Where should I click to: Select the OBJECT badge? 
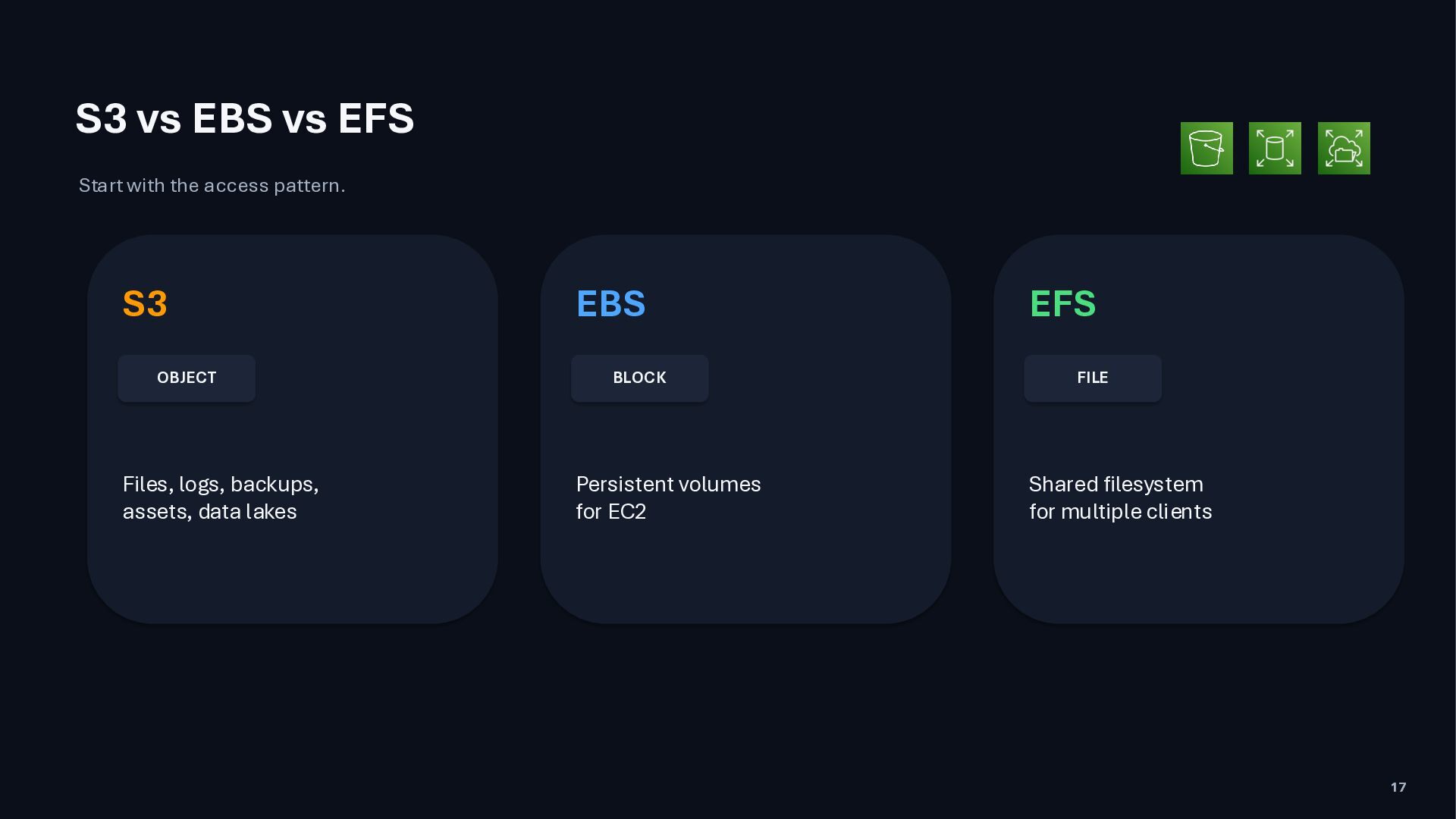pos(187,378)
